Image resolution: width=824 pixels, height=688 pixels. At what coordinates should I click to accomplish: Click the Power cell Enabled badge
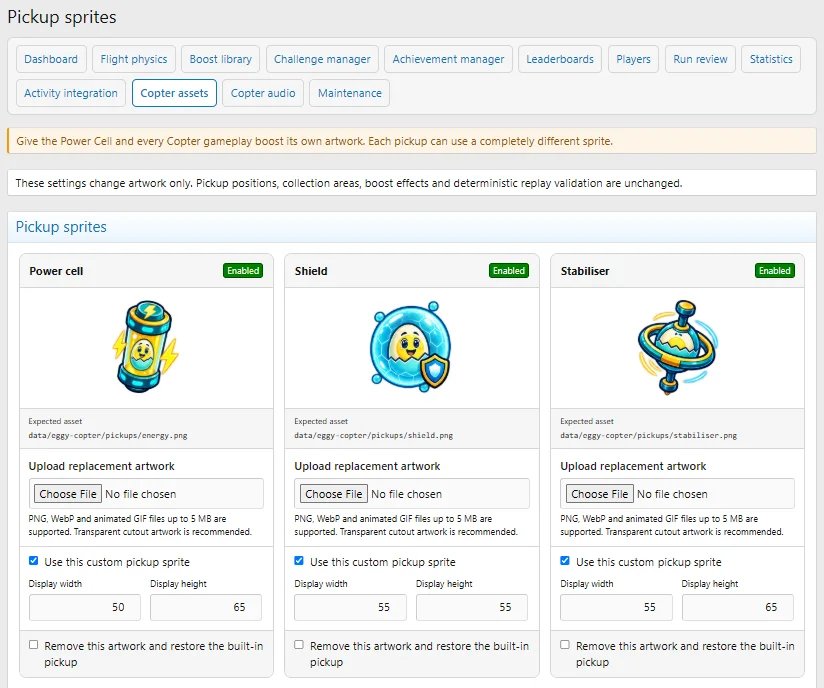(x=243, y=271)
